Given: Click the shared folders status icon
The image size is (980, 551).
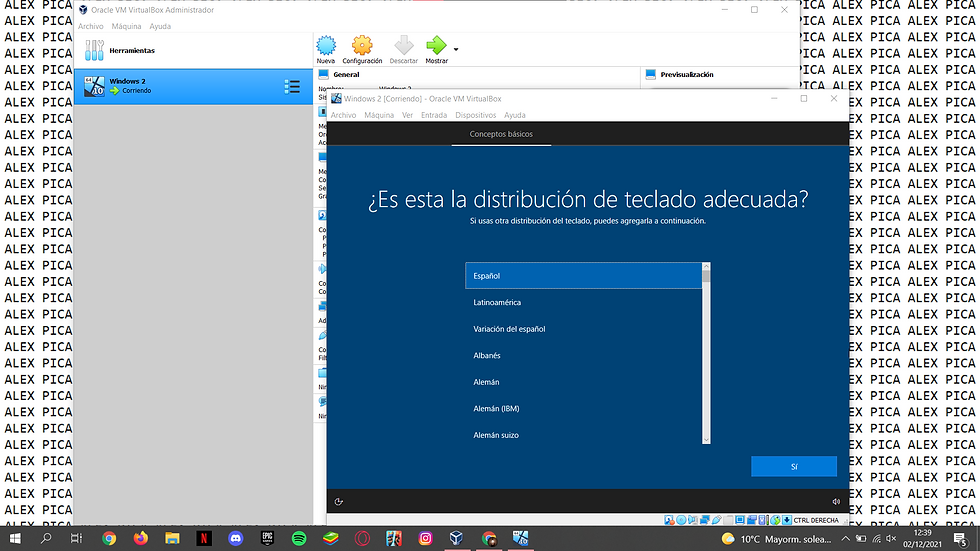Looking at the screenshot, I should [x=728, y=520].
